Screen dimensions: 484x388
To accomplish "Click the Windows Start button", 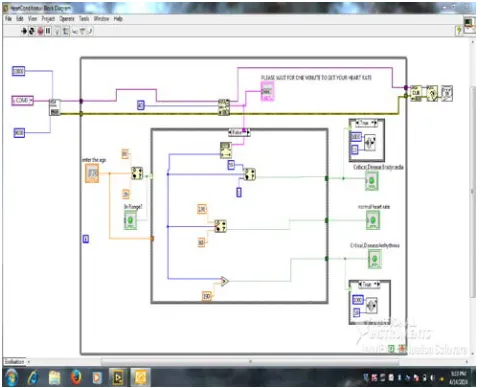I will [x=11, y=377].
